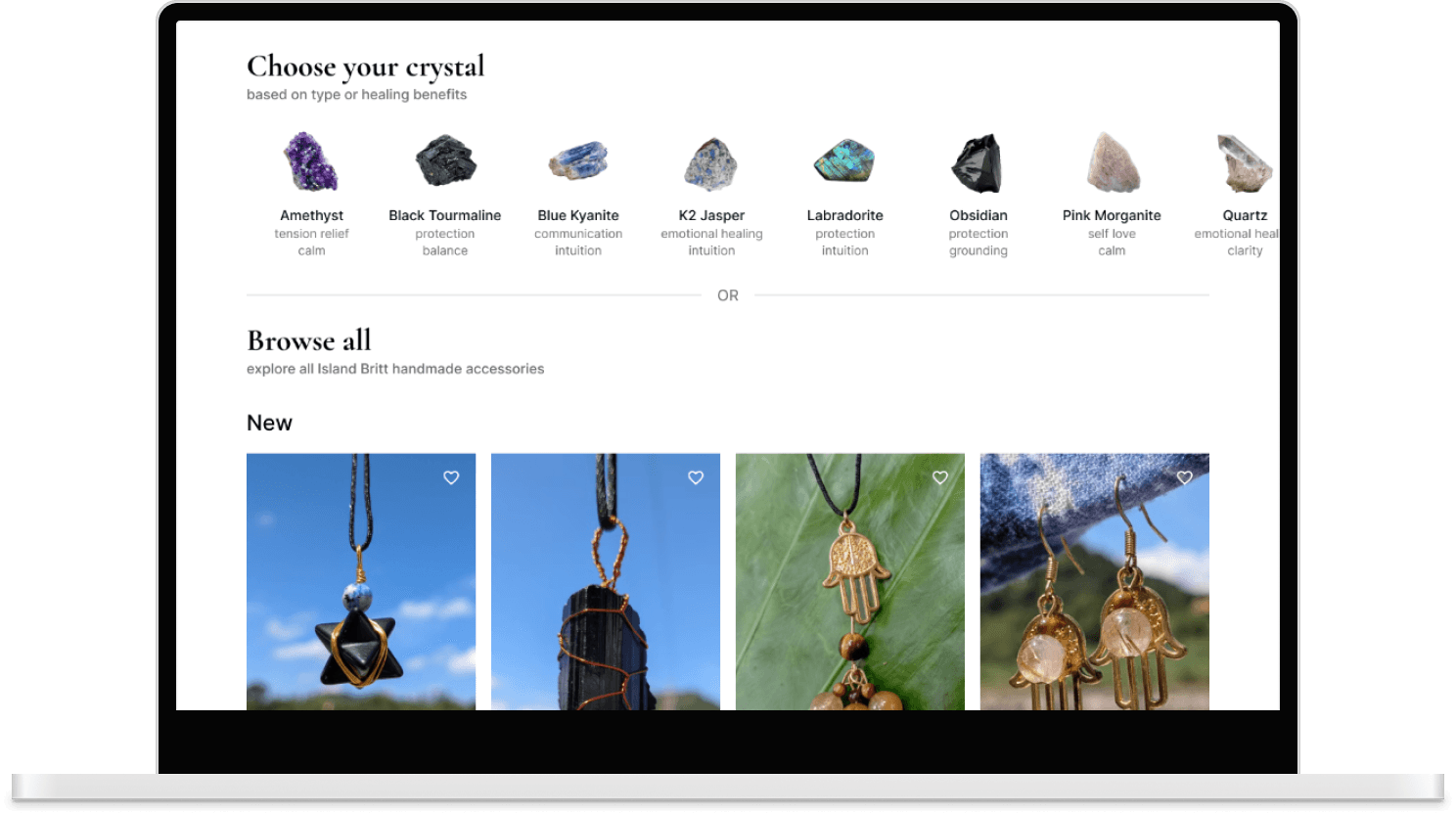The height and width of the screenshot is (813, 1456).
Task: Pick the Blue Kyanite crystal image
Action: [x=578, y=161]
